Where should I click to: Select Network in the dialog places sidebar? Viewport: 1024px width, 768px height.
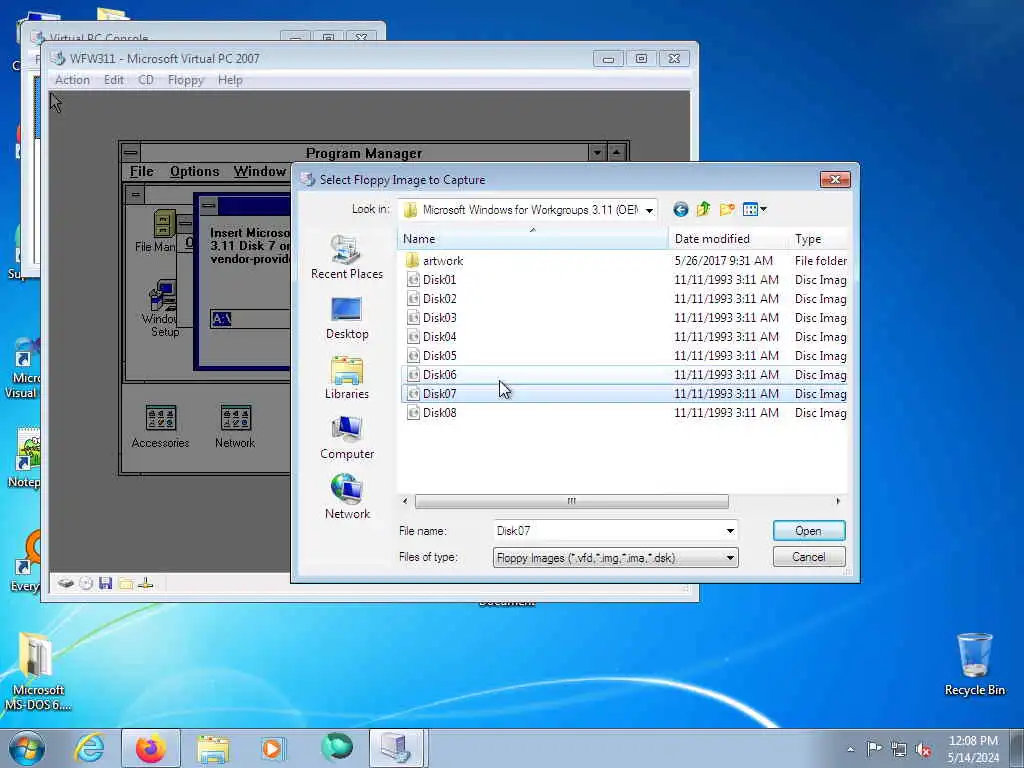[347, 497]
